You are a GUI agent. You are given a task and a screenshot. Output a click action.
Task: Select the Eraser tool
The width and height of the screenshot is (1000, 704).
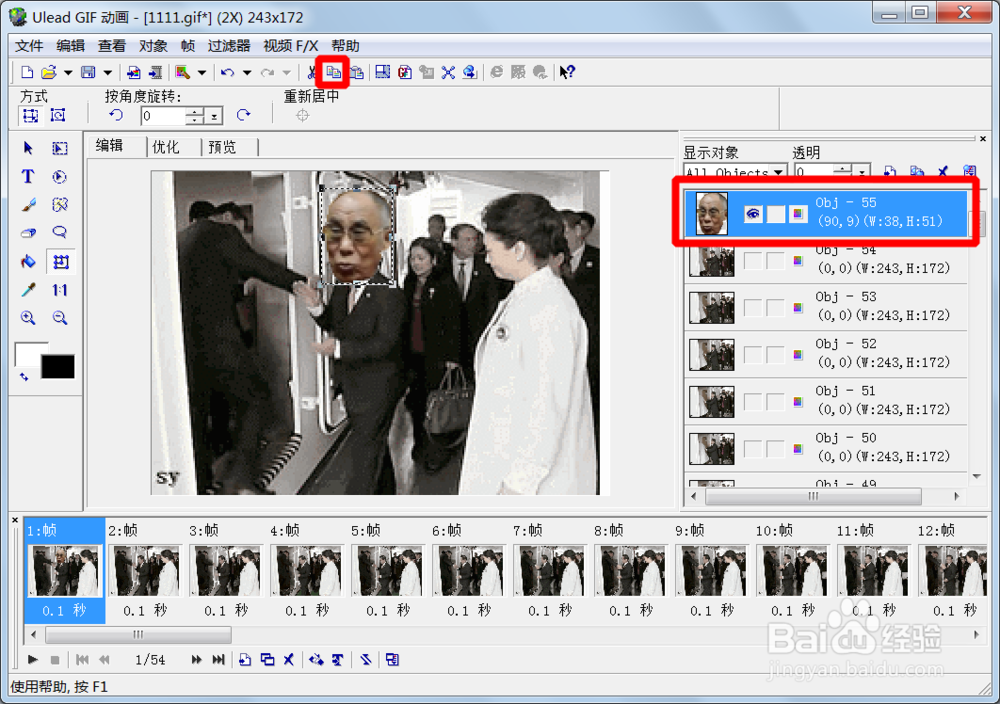[x=27, y=233]
